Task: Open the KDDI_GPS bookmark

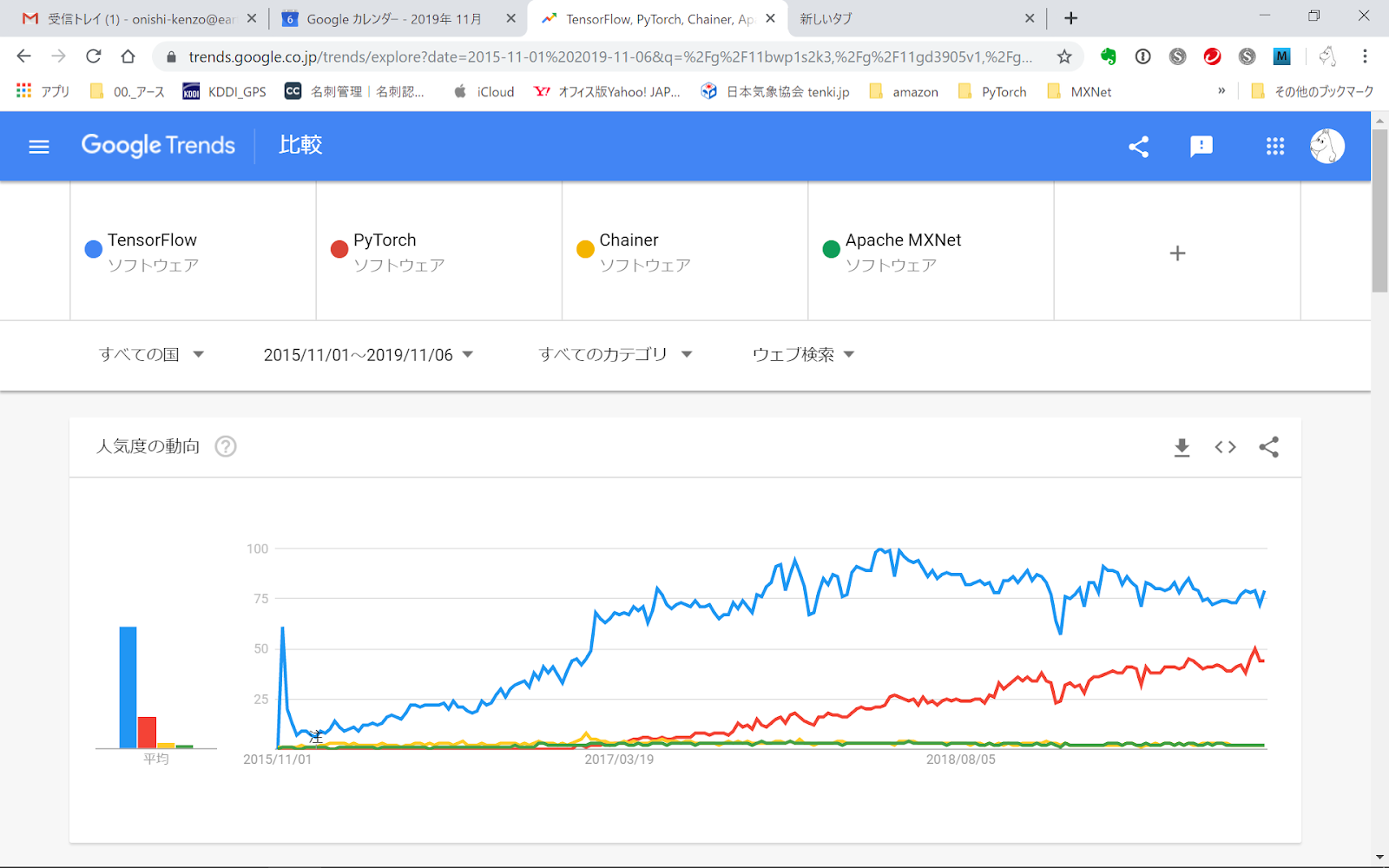Action: (x=224, y=91)
